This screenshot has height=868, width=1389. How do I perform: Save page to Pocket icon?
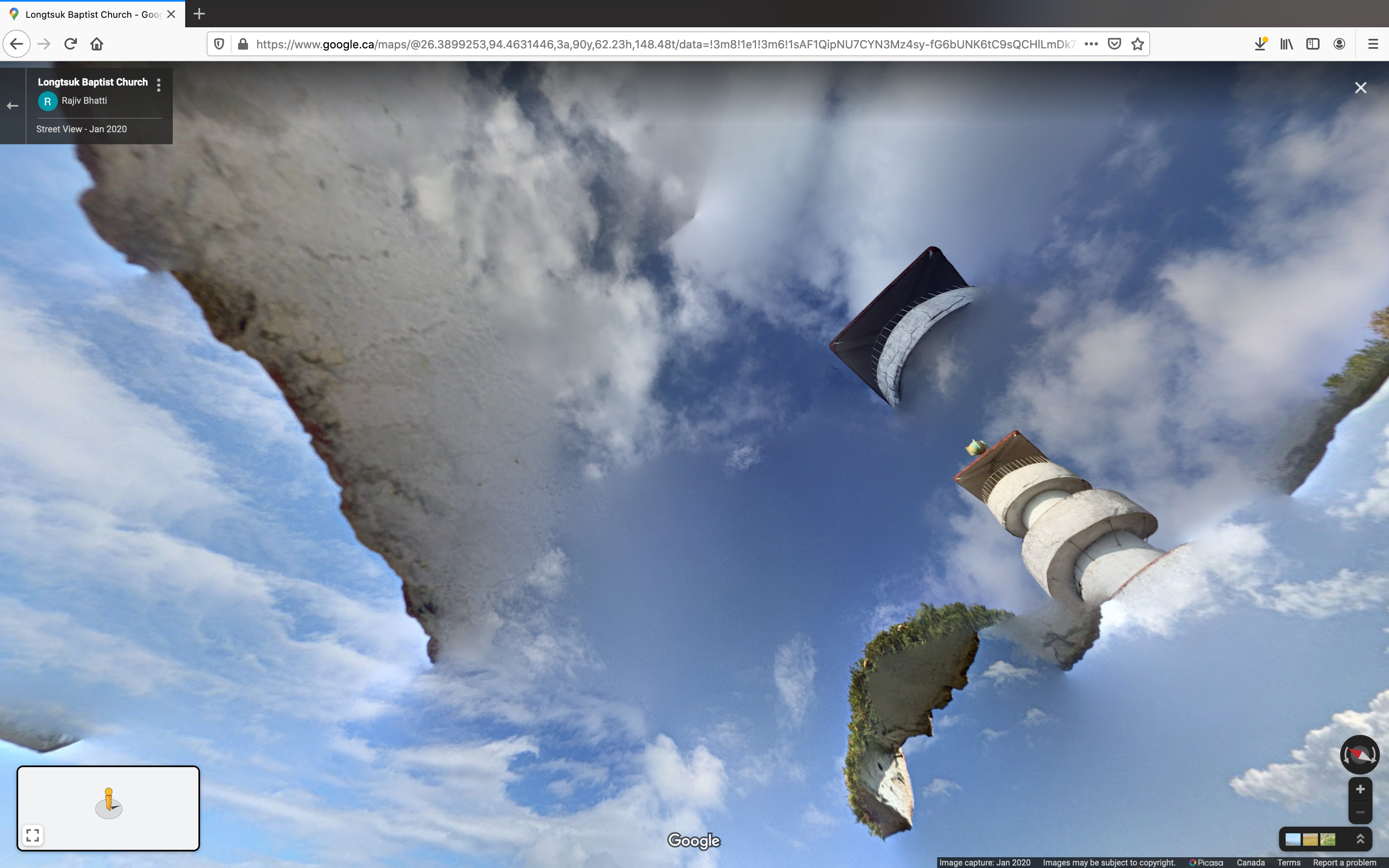pyautogui.click(x=1114, y=44)
